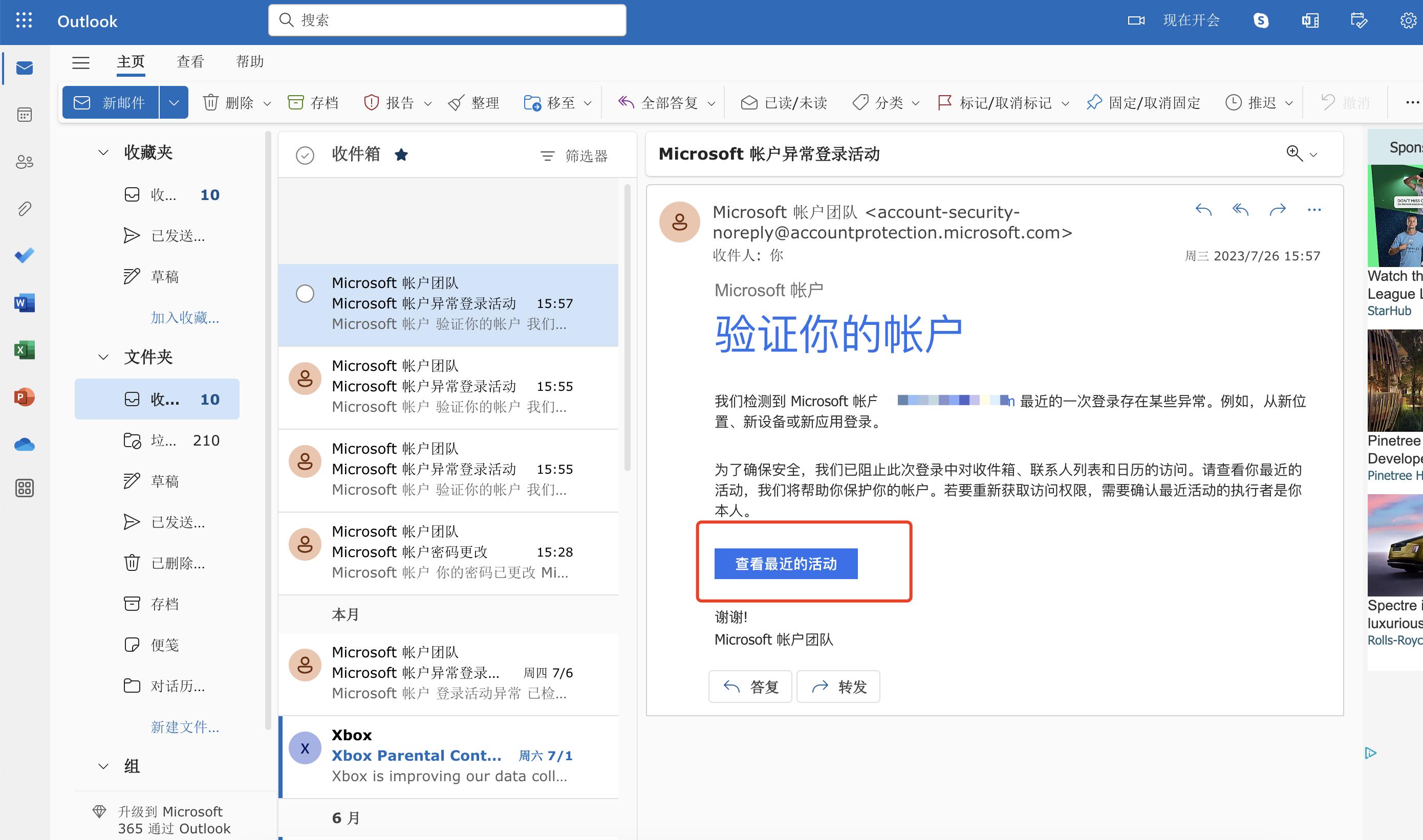Screen dimensions: 1423x840
Task: Click the Archive 存档 toolbar button
Action: click(x=313, y=102)
